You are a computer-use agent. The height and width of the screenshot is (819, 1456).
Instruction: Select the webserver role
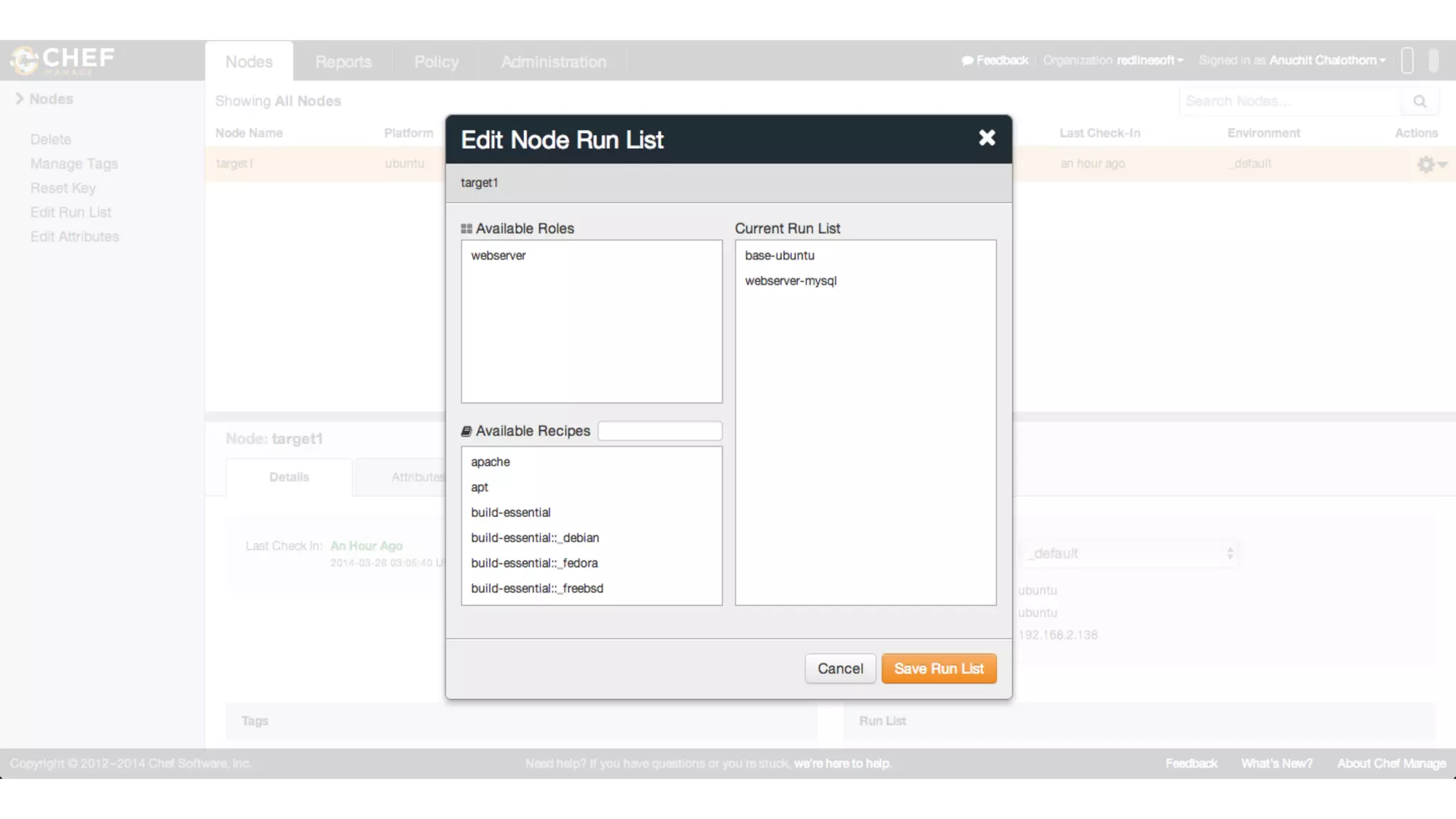[x=498, y=256]
